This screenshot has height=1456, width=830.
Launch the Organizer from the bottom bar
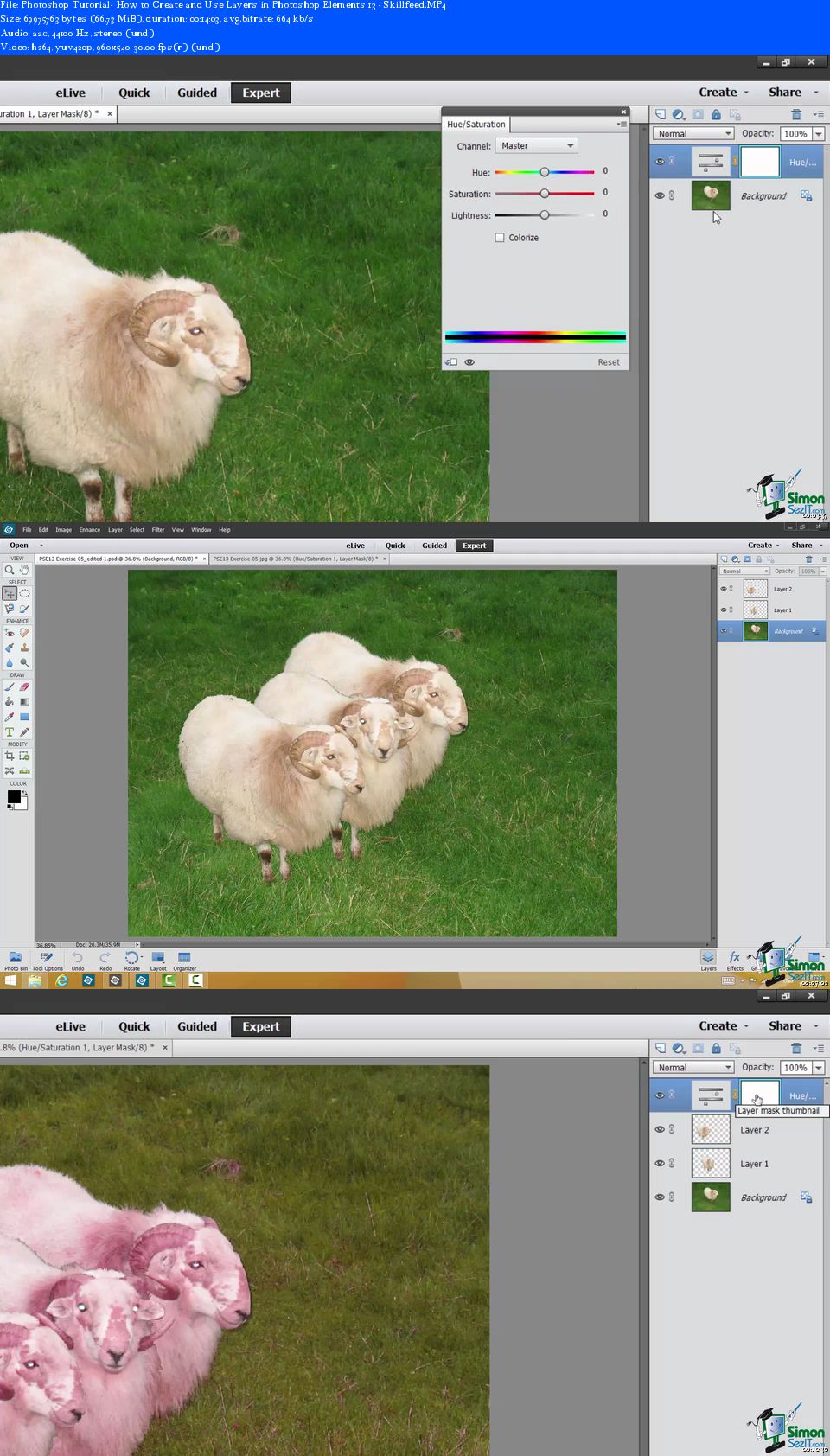click(184, 961)
